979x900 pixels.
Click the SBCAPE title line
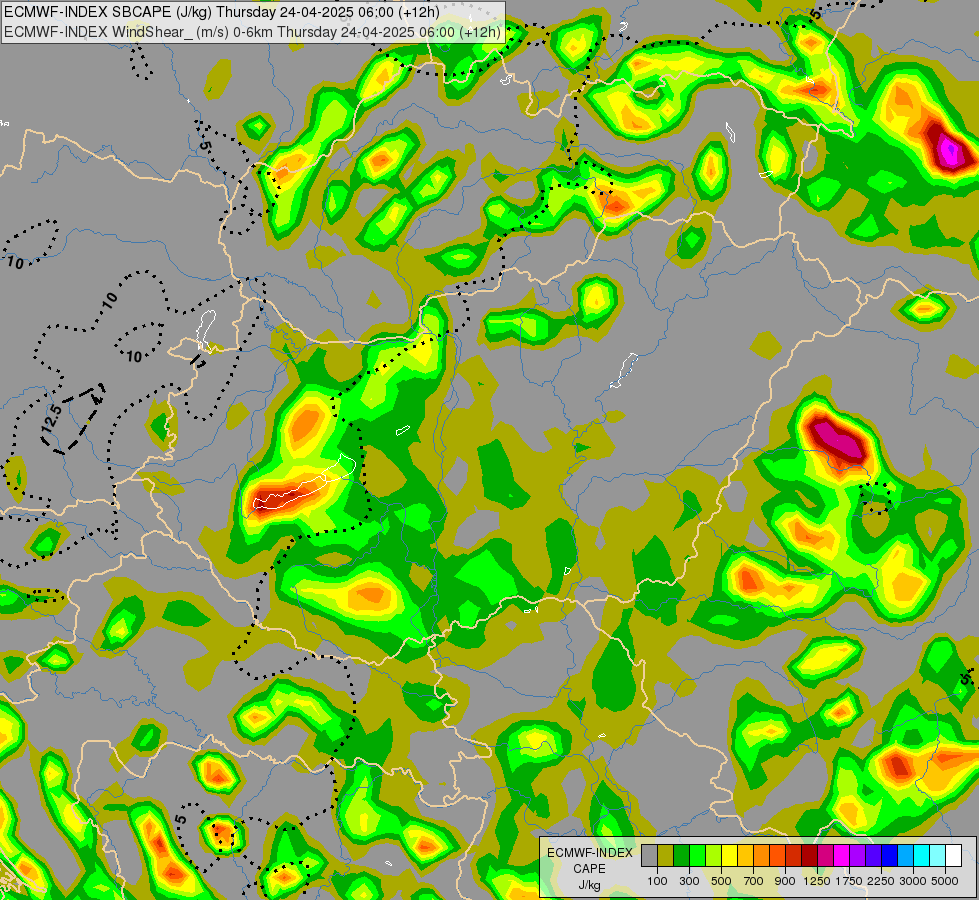click(222, 12)
